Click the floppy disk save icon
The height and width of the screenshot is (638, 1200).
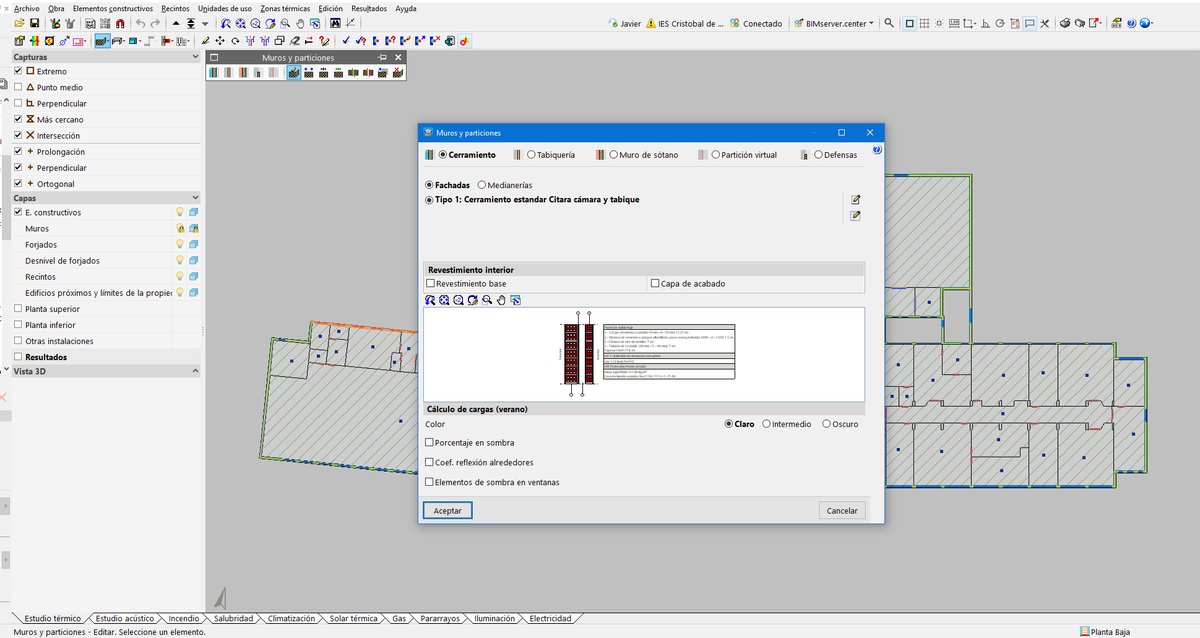pos(34,23)
